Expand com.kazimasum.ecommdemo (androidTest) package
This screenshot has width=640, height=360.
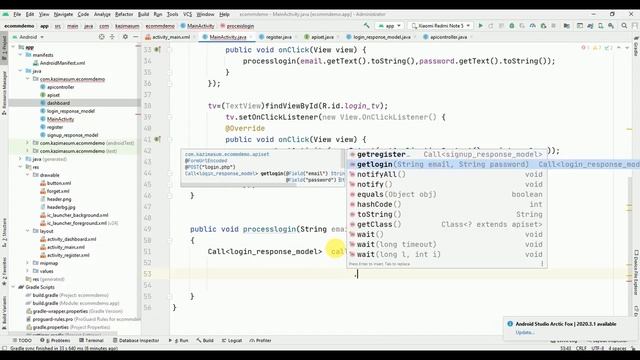tap(27, 143)
